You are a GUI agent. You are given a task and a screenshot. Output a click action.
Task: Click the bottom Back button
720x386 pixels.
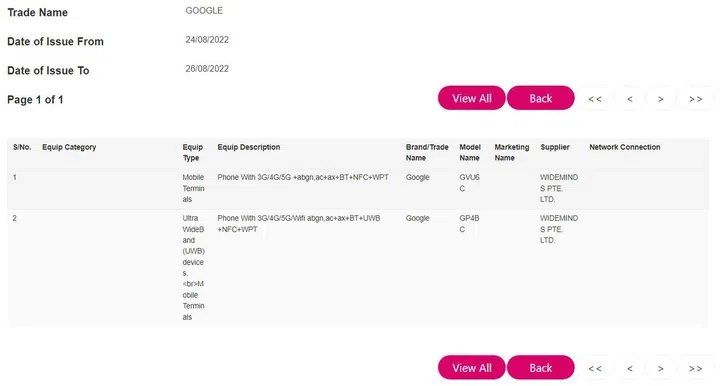pos(540,367)
